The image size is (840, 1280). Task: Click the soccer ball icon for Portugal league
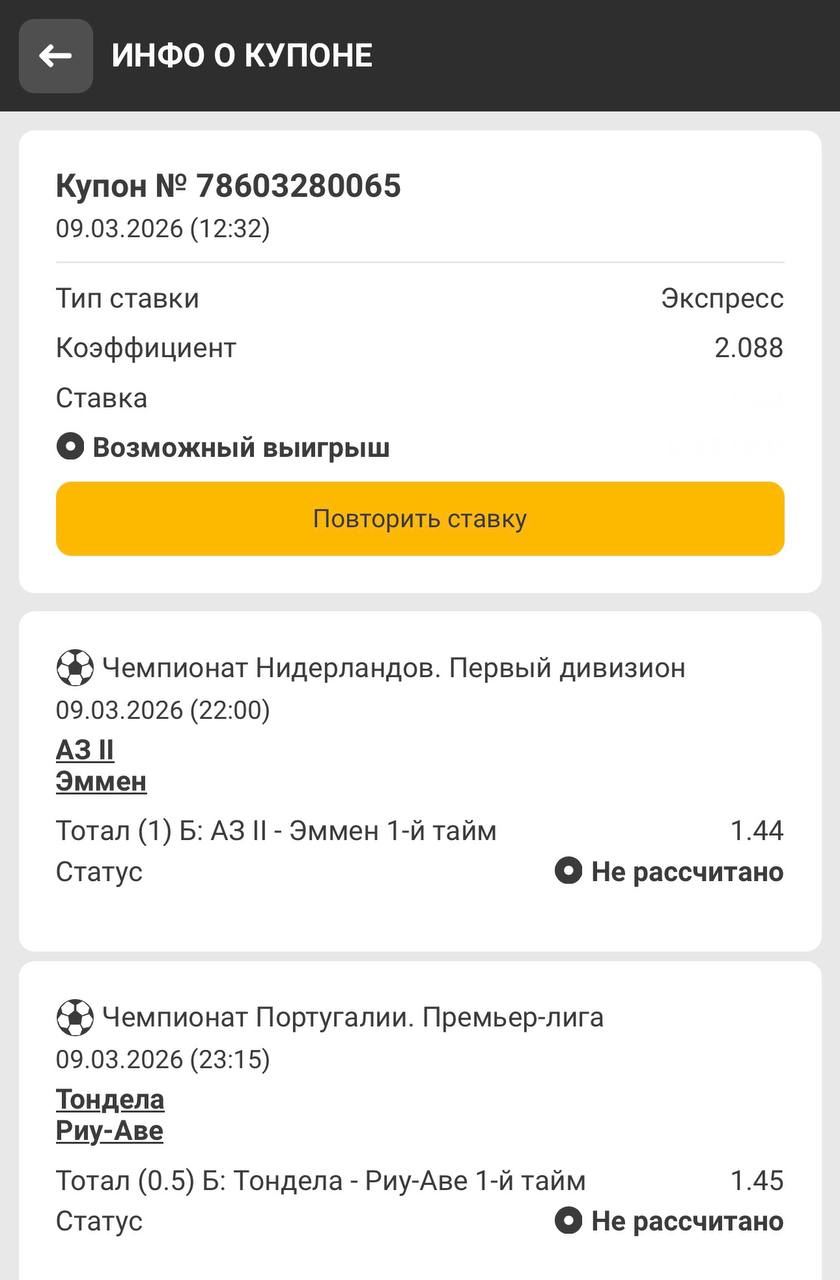click(75, 1018)
